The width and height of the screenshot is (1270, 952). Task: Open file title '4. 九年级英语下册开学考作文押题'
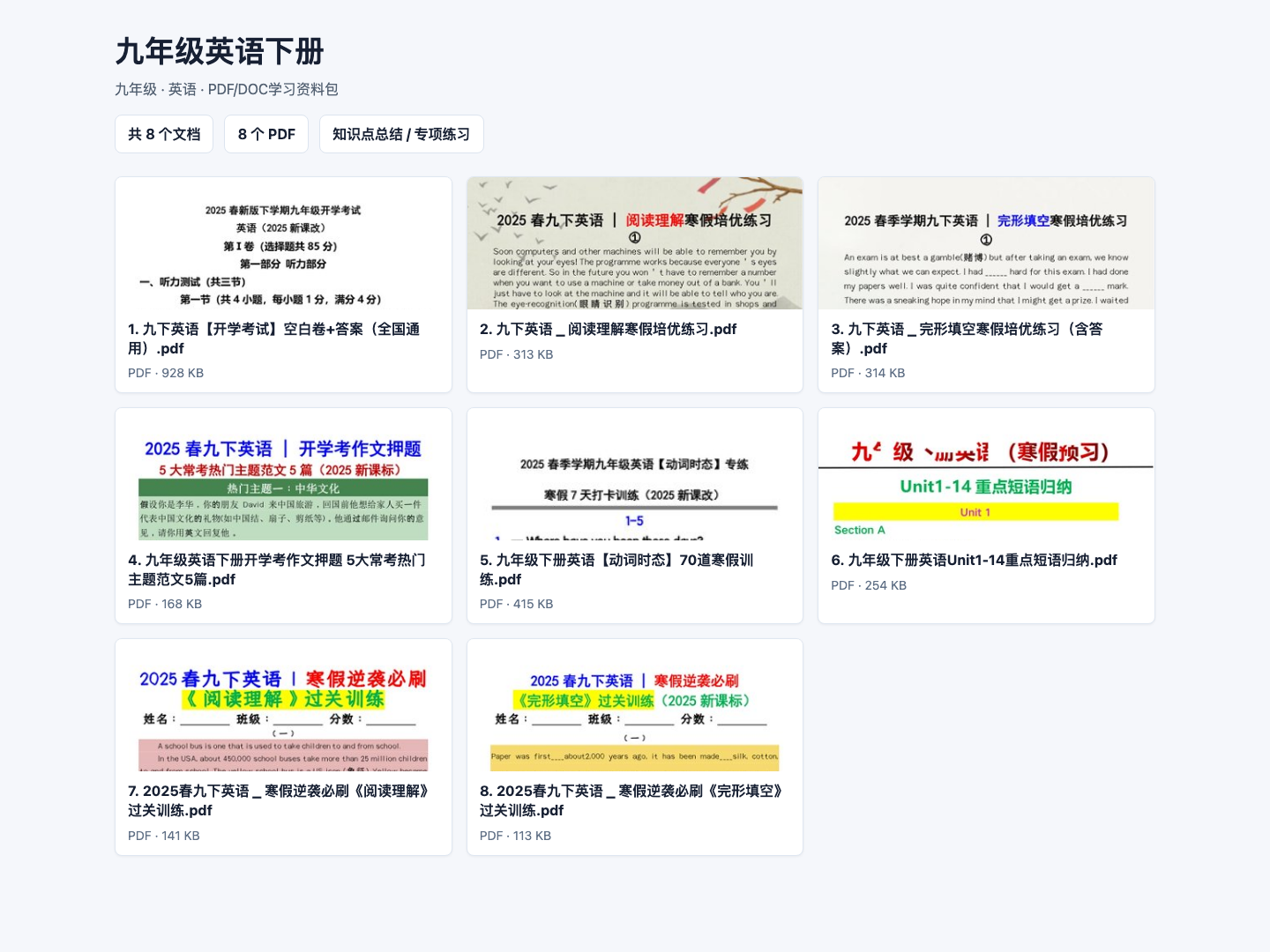pyautogui.click(x=277, y=569)
